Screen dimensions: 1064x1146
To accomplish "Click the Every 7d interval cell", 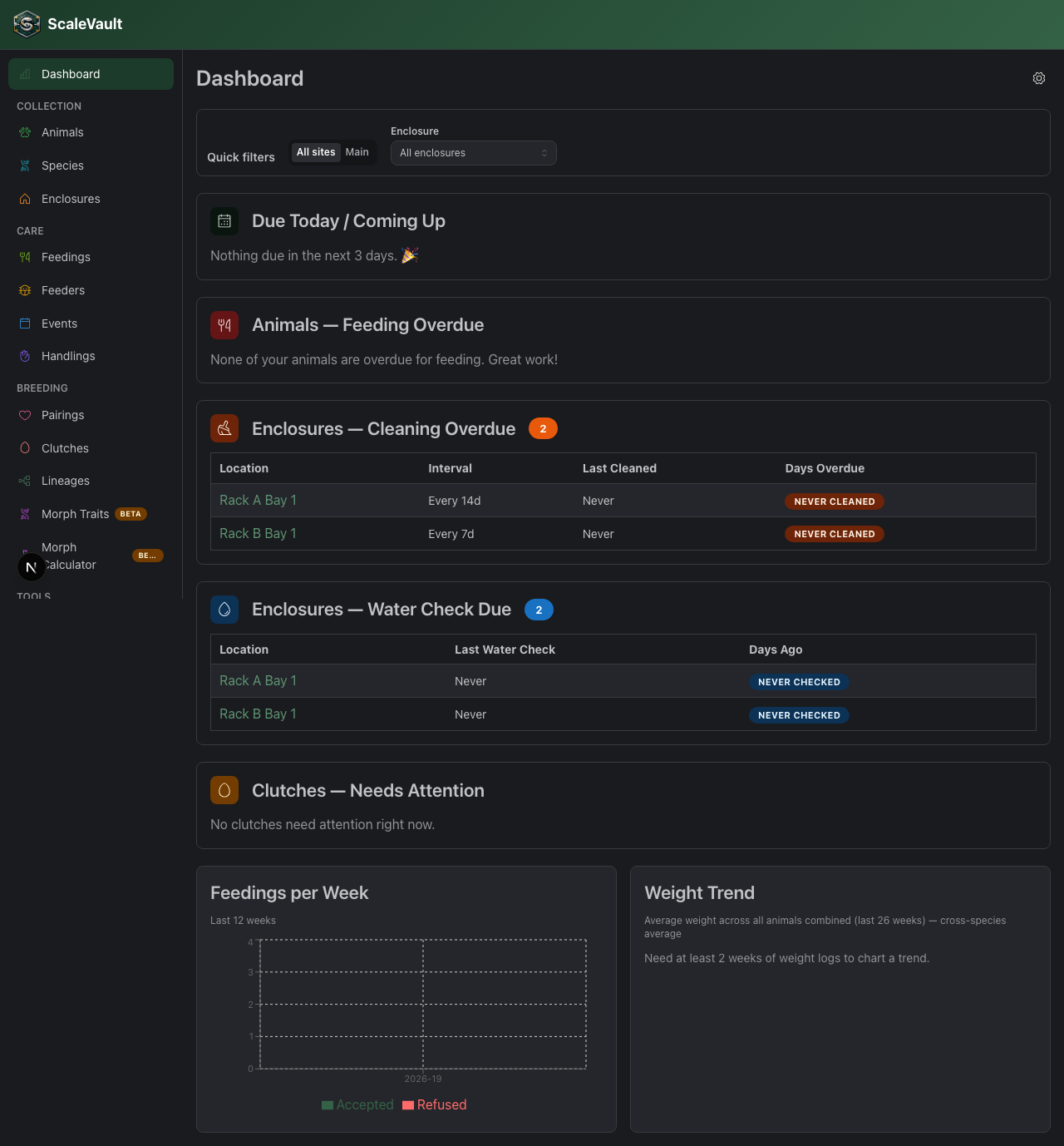I will (451, 534).
